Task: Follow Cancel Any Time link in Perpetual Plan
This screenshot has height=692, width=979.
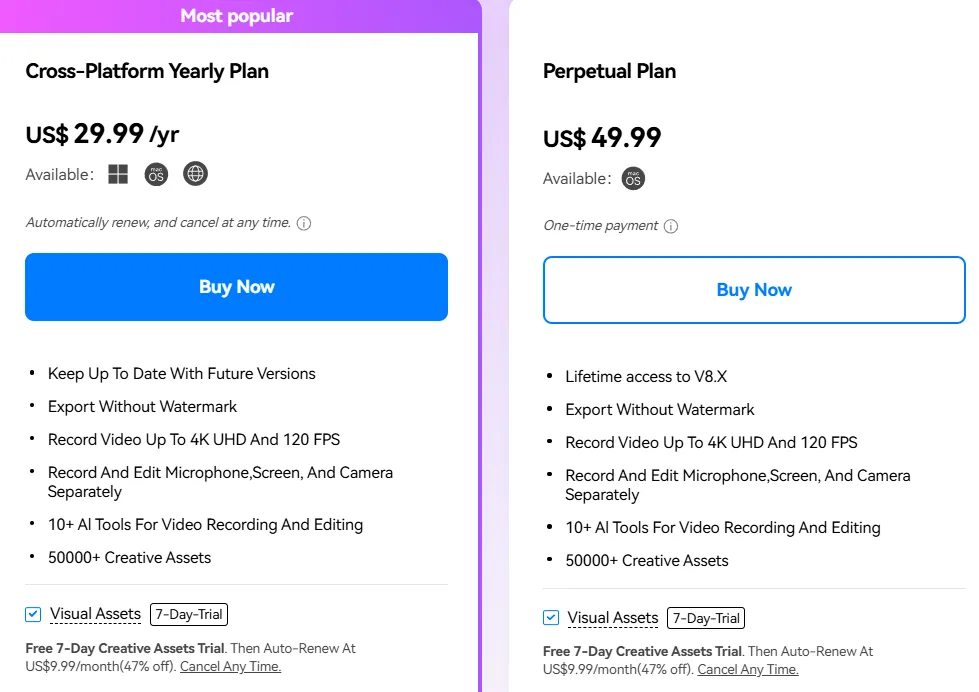Action: (x=748, y=670)
